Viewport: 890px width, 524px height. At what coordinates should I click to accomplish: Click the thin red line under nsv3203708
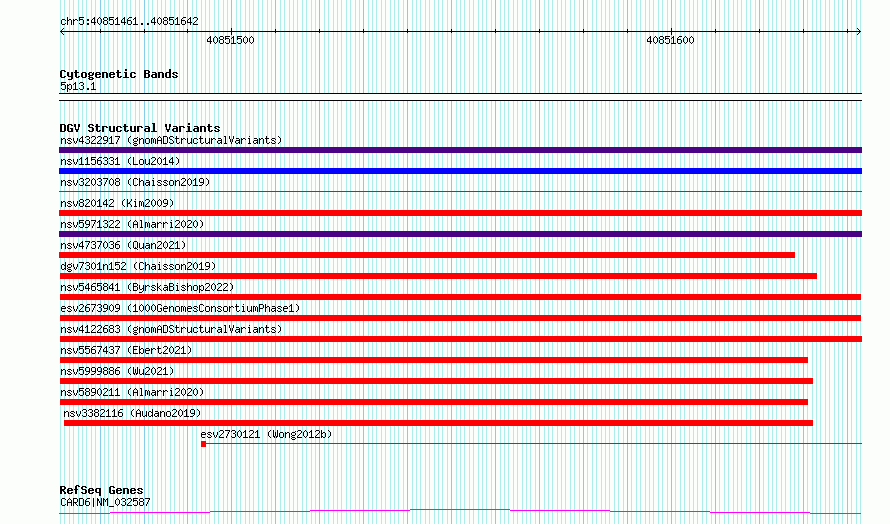point(460,192)
